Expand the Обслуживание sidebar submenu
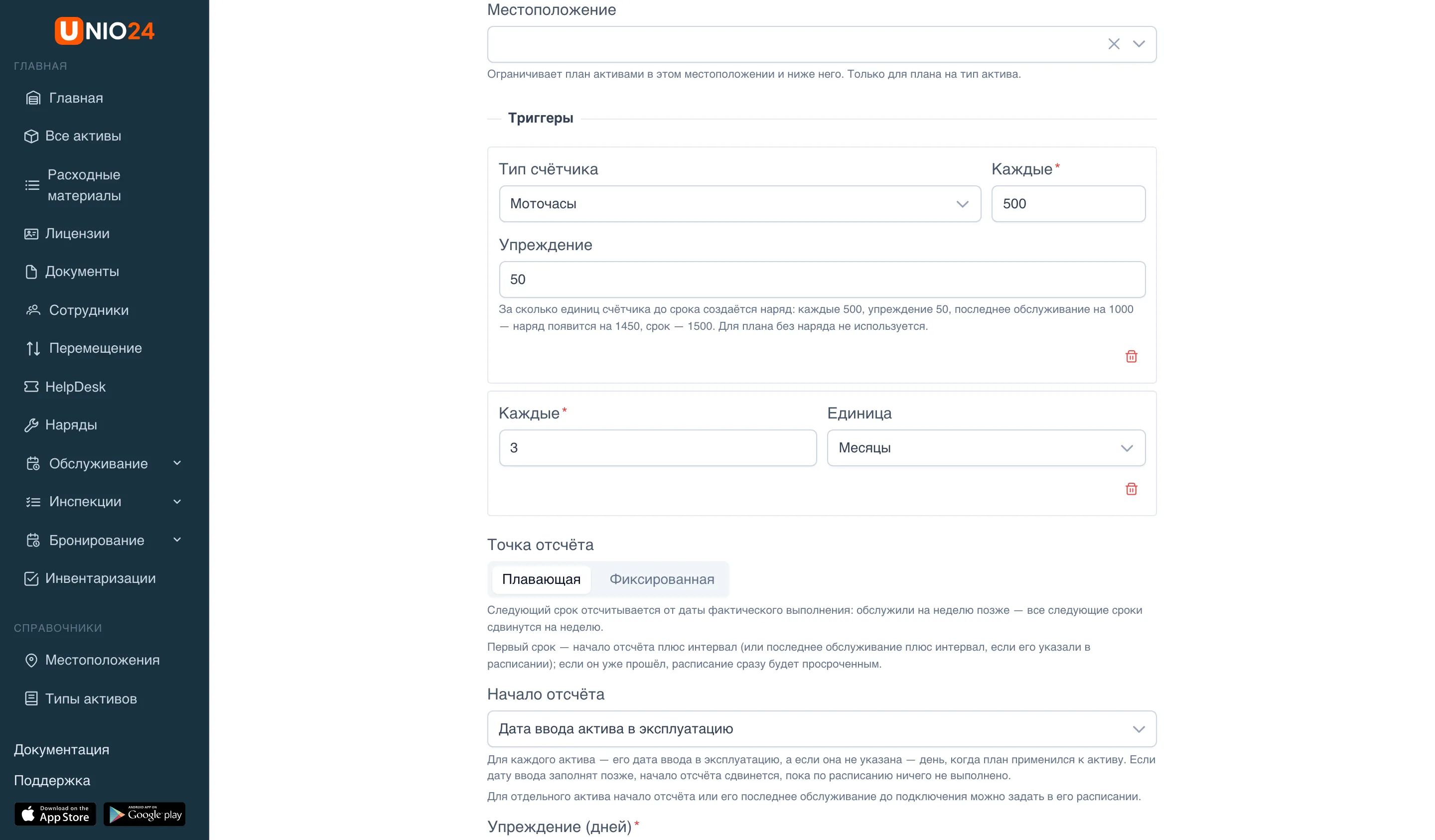Screen dimensions: 1435x840 [177, 463]
